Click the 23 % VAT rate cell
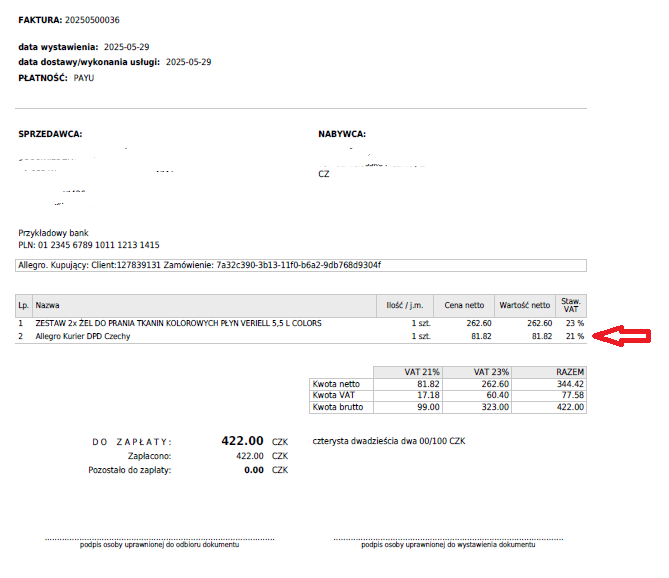Image resolution: width=669 pixels, height=578 pixels. click(x=574, y=324)
